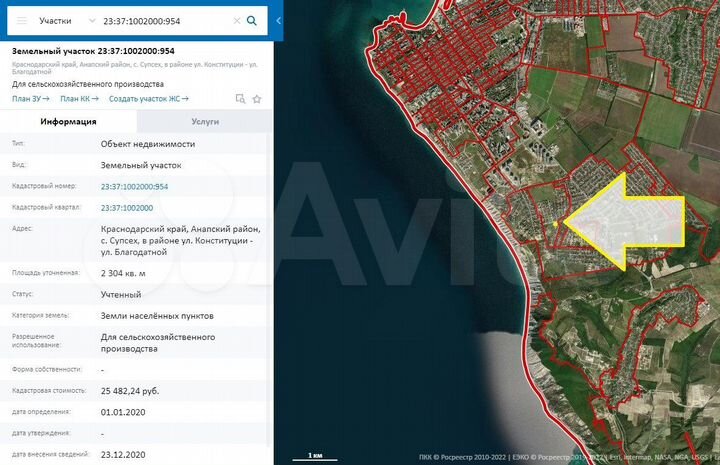Open the hamburger menu in search bar

pyautogui.click(x=22, y=21)
